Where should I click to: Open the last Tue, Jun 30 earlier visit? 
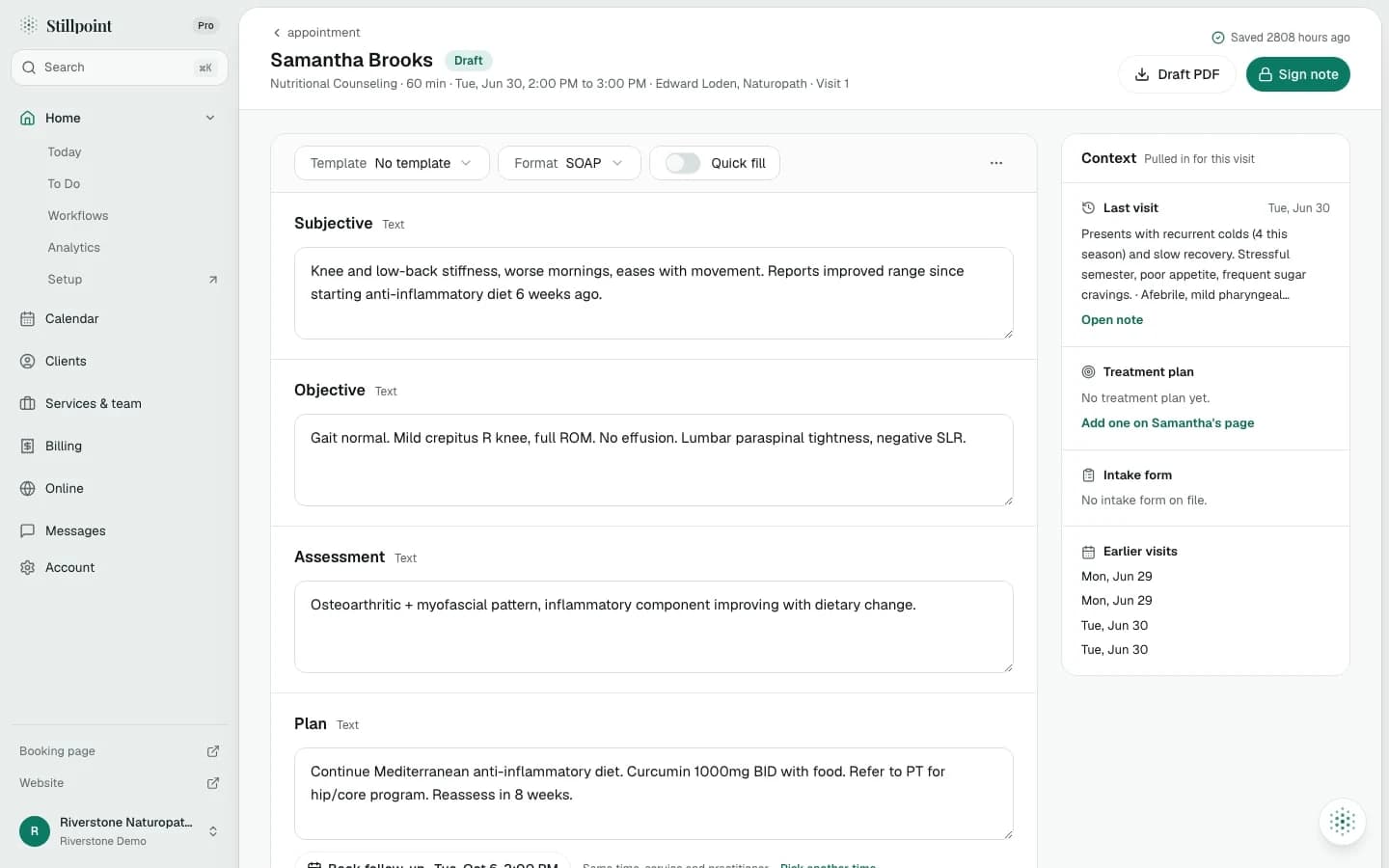pyautogui.click(x=1115, y=650)
